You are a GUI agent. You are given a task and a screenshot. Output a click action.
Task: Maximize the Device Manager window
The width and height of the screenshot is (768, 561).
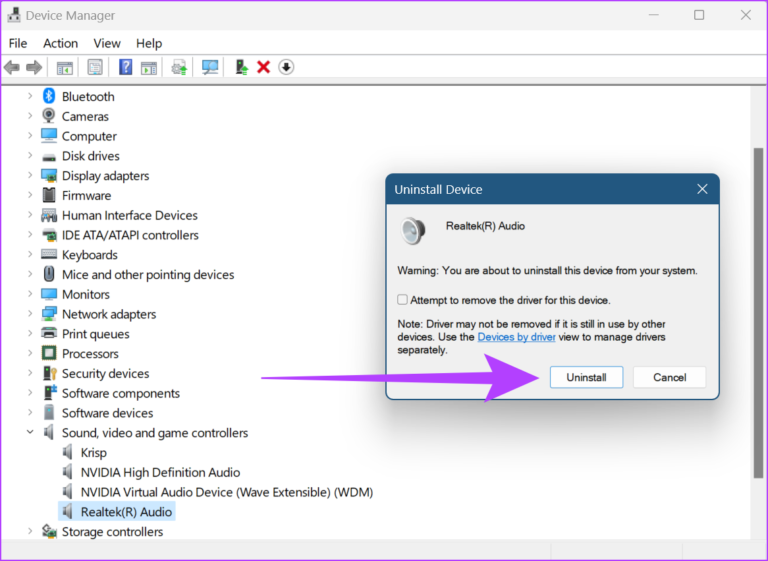pyautogui.click(x=699, y=15)
